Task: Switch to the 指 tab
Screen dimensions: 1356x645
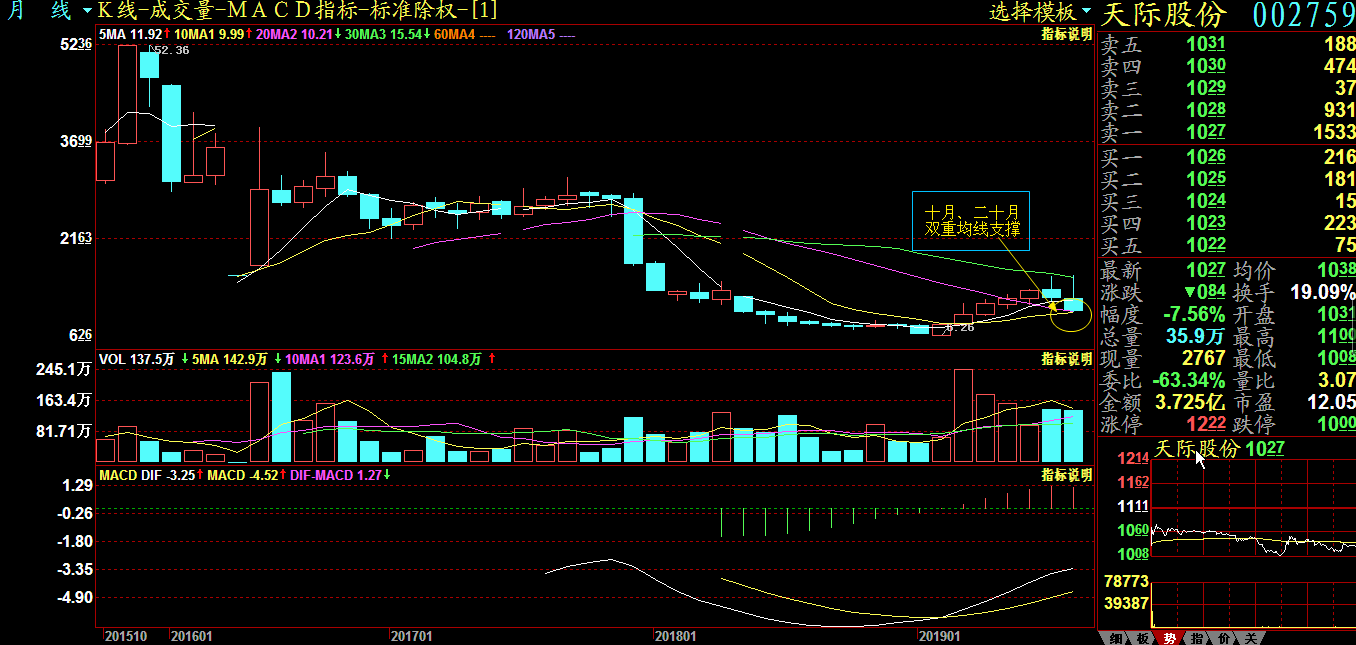Action: pyautogui.click(x=1196, y=638)
